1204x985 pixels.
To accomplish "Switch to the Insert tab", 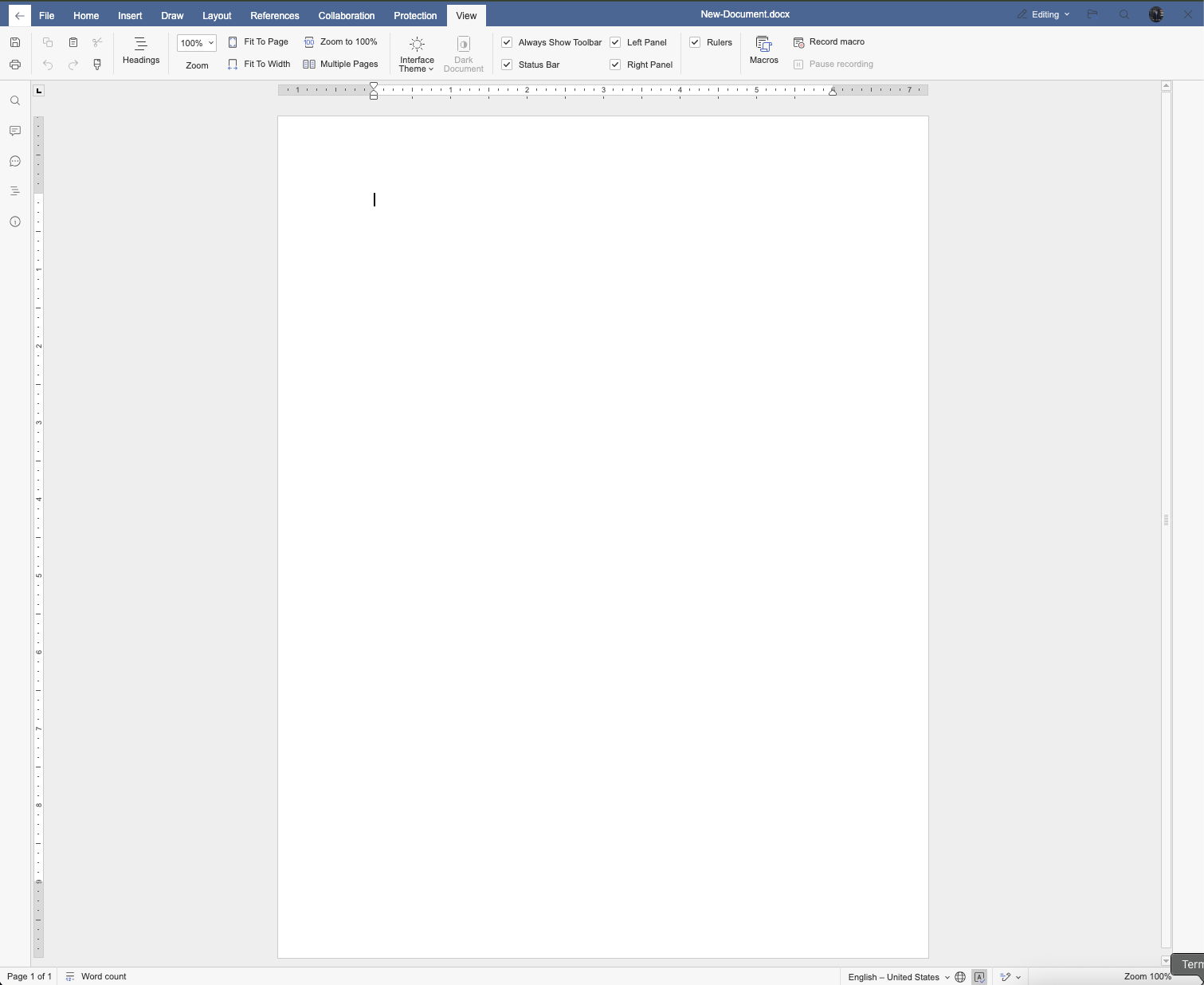I will click(130, 15).
